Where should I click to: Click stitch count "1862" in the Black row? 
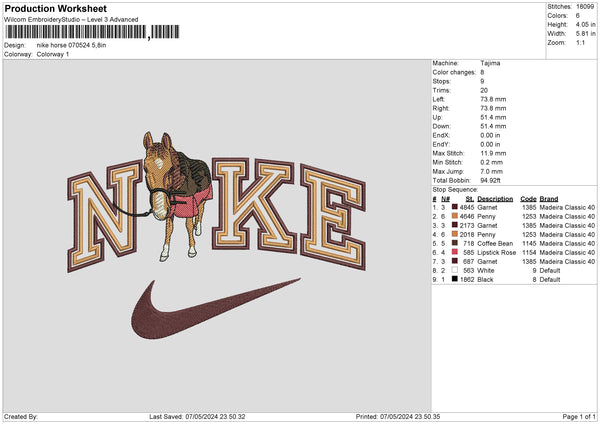click(467, 280)
